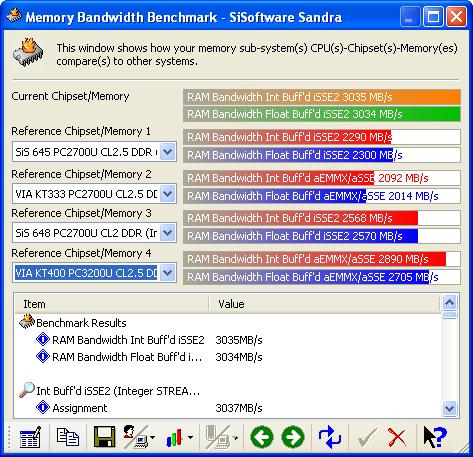This screenshot has height=457, width=473.
Task: Select the Assignment row label
Action: tap(80, 408)
